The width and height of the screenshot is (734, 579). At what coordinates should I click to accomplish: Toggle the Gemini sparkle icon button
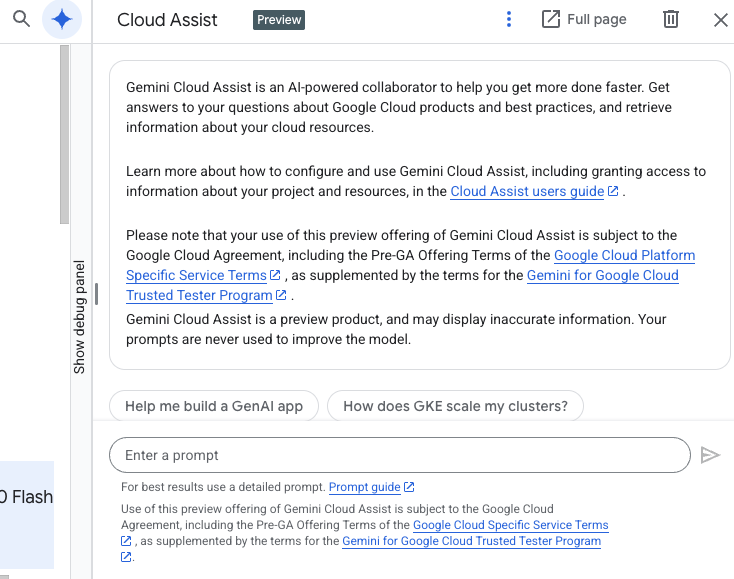click(x=62, y=19)
